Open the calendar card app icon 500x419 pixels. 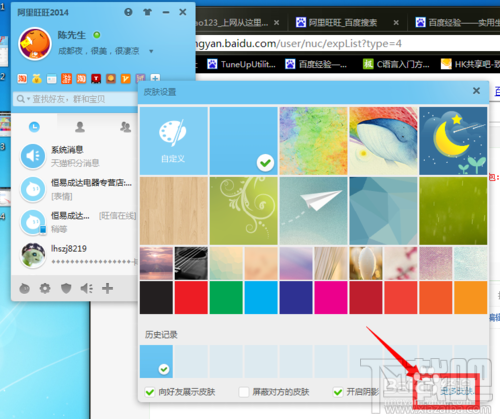point(52,79)
